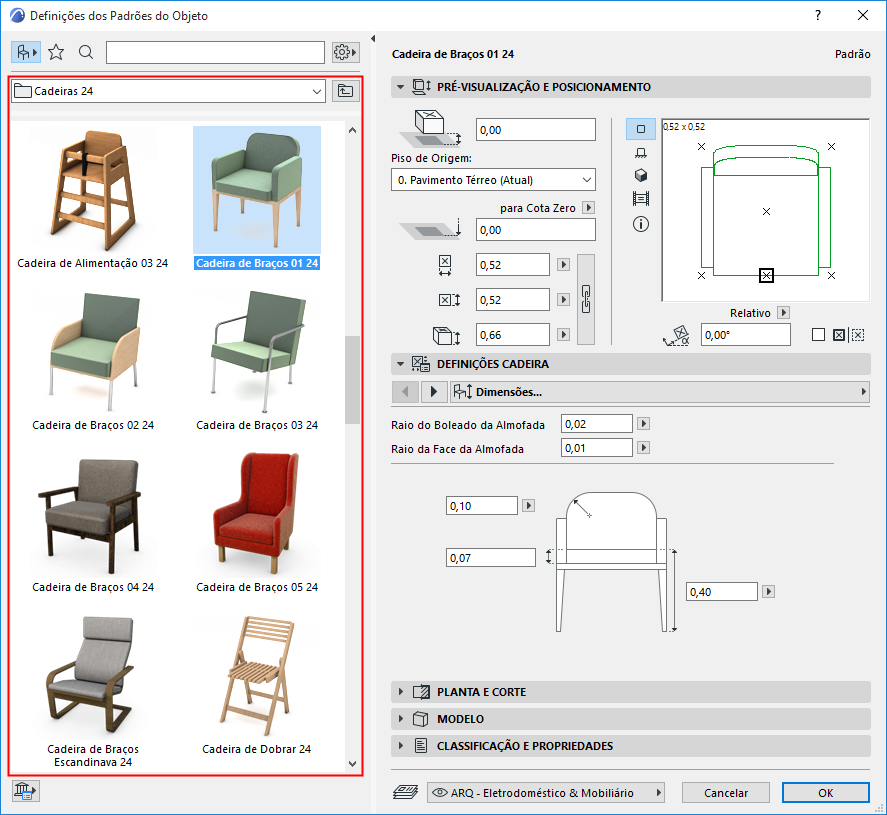Toggle the chain link dimension lock
This screenshot has height=815, width=887.
tap(587, 299)
